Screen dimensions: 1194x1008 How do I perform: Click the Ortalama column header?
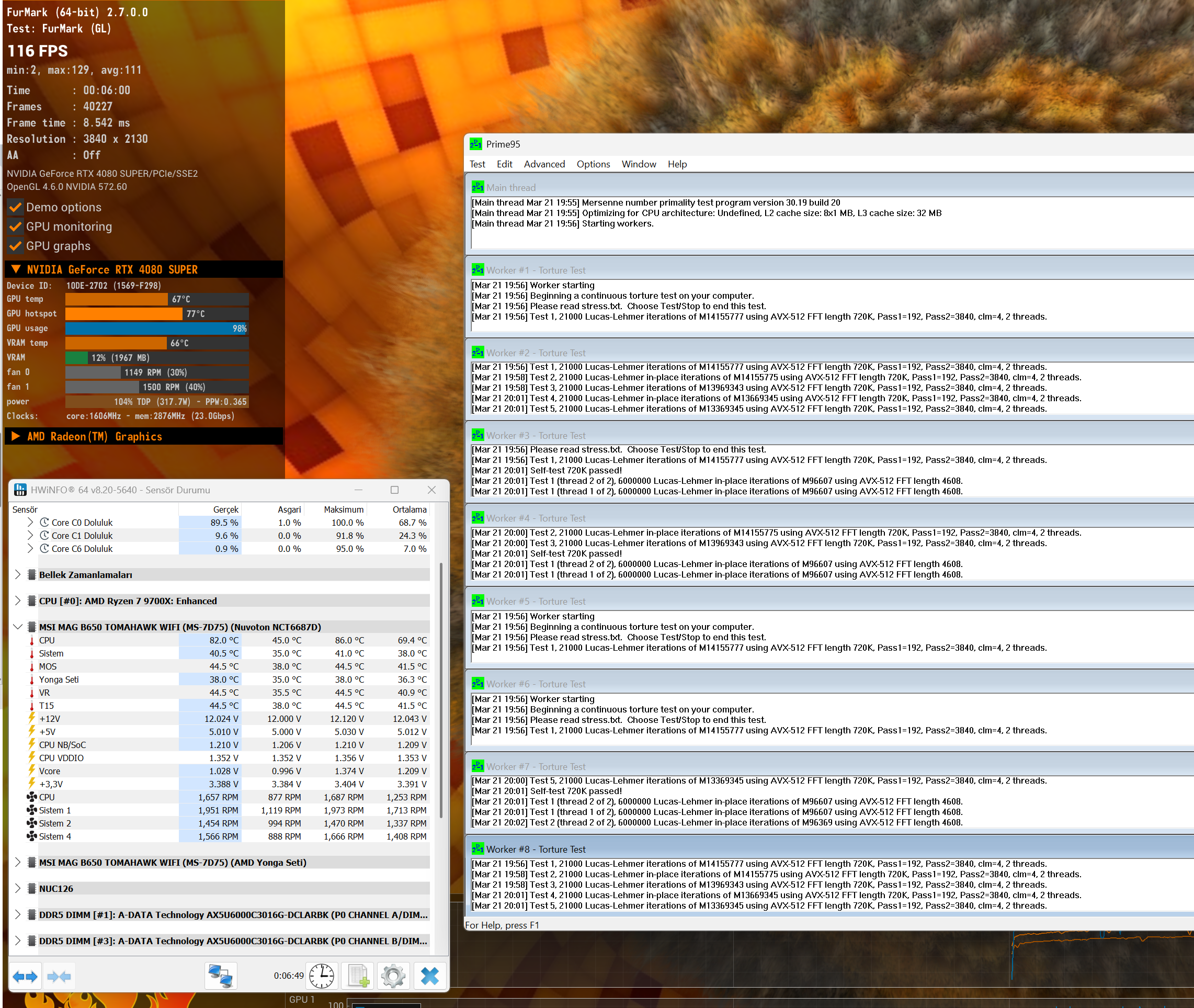[x=409, y=509]
